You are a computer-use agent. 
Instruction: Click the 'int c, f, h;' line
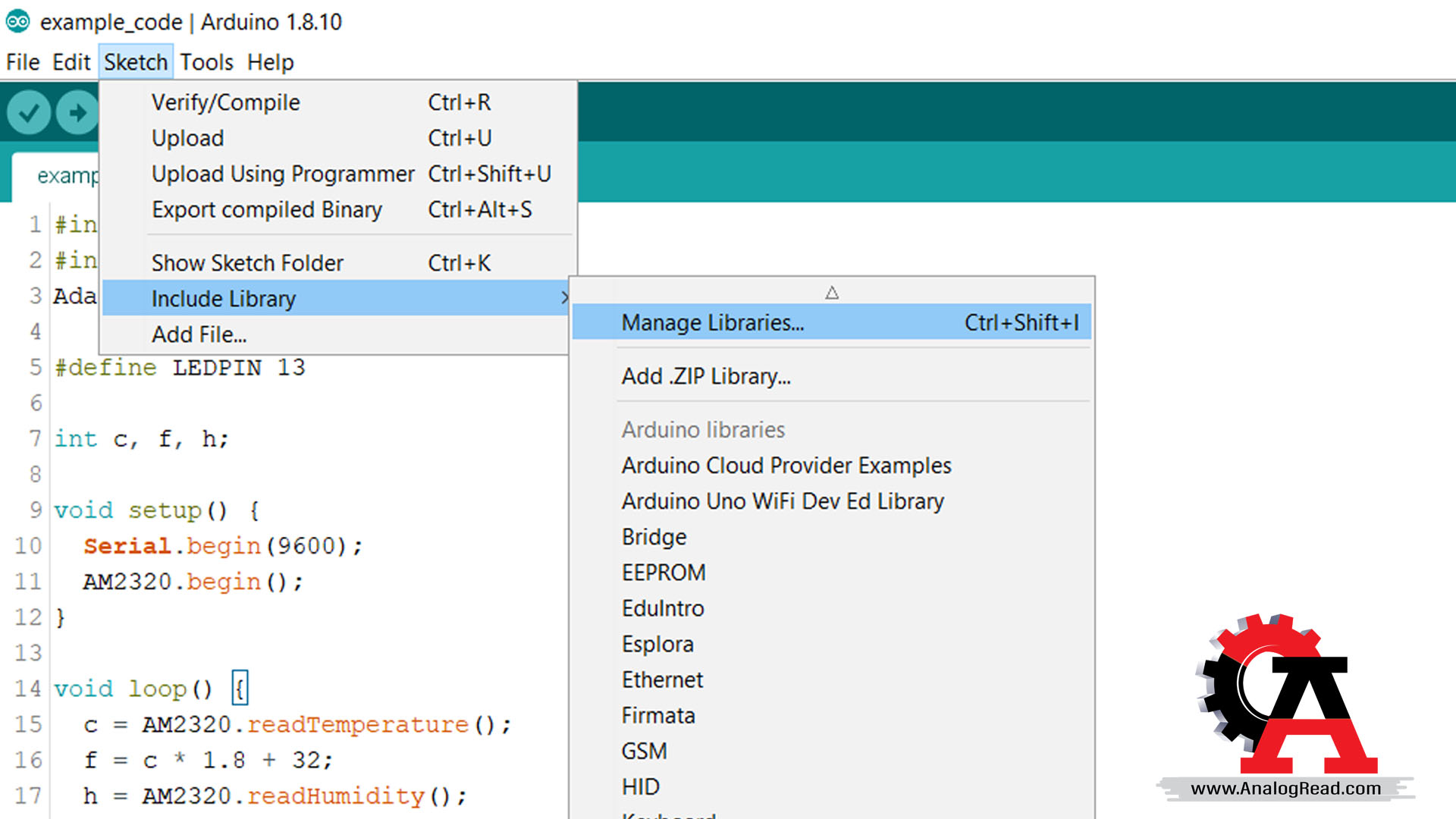point(141,439)
